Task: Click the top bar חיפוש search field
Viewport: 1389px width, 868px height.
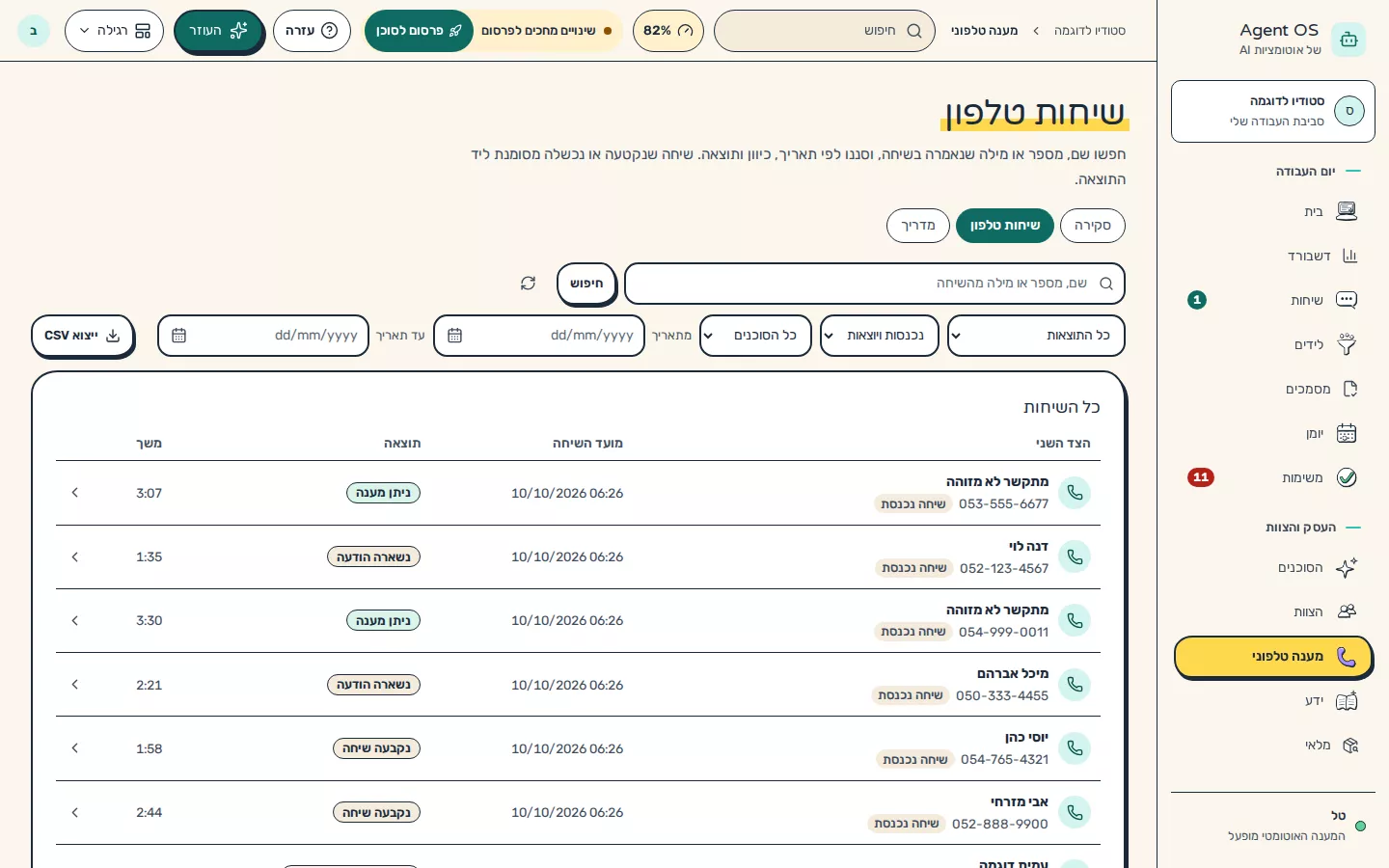Action: (825, 31)
